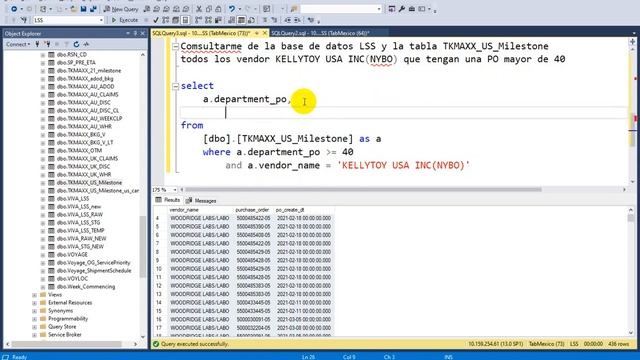Select dbo.TKMAXX_UK_WHR table
Screen dimensions: 640x360
(x=84, y=174)
